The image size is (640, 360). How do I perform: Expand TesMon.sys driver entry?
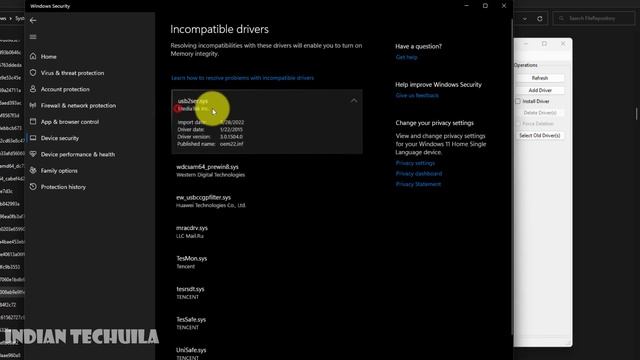click(x=267, y=262)
